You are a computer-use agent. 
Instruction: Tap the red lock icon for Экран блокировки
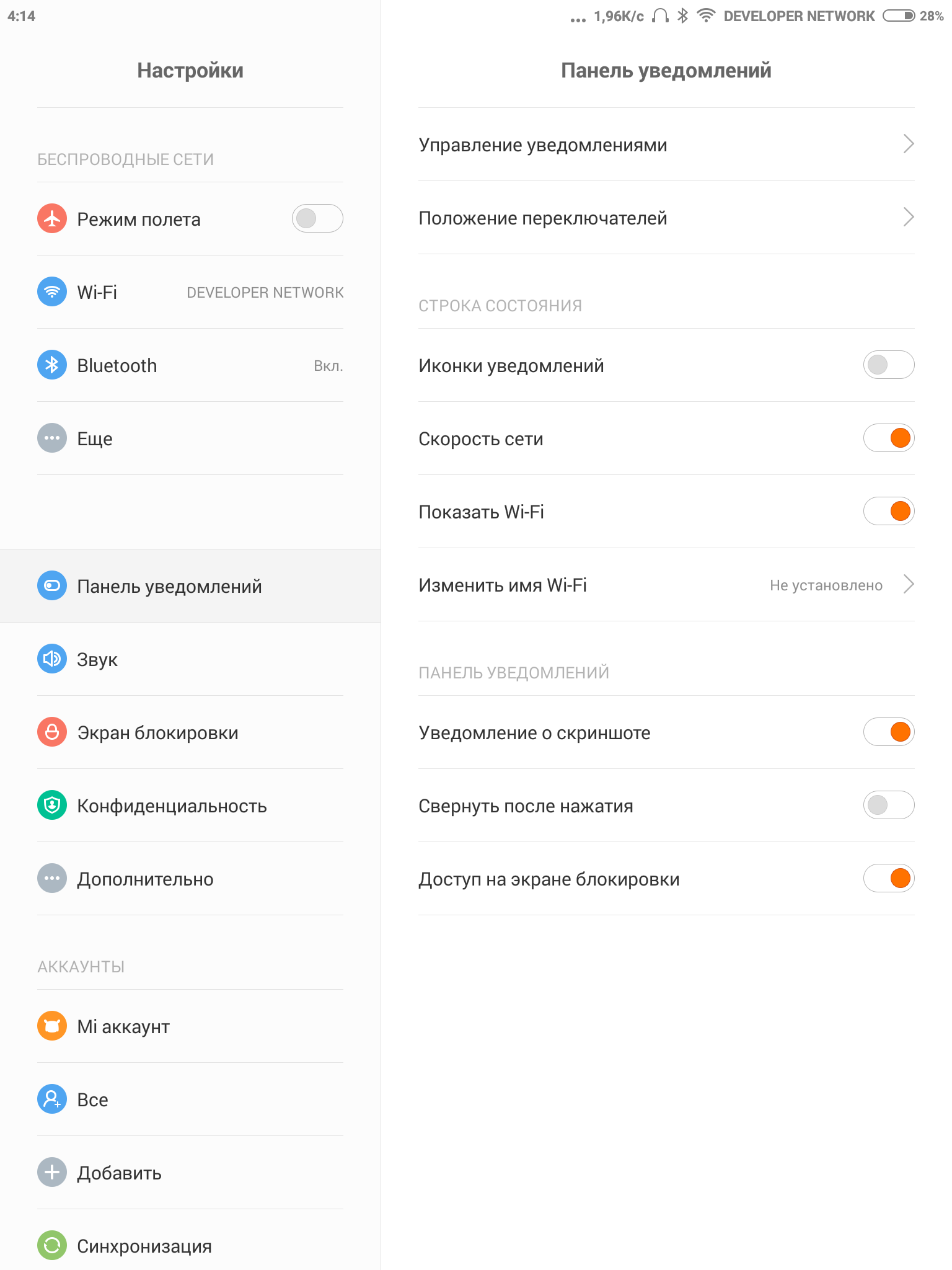tap(52, 732)
